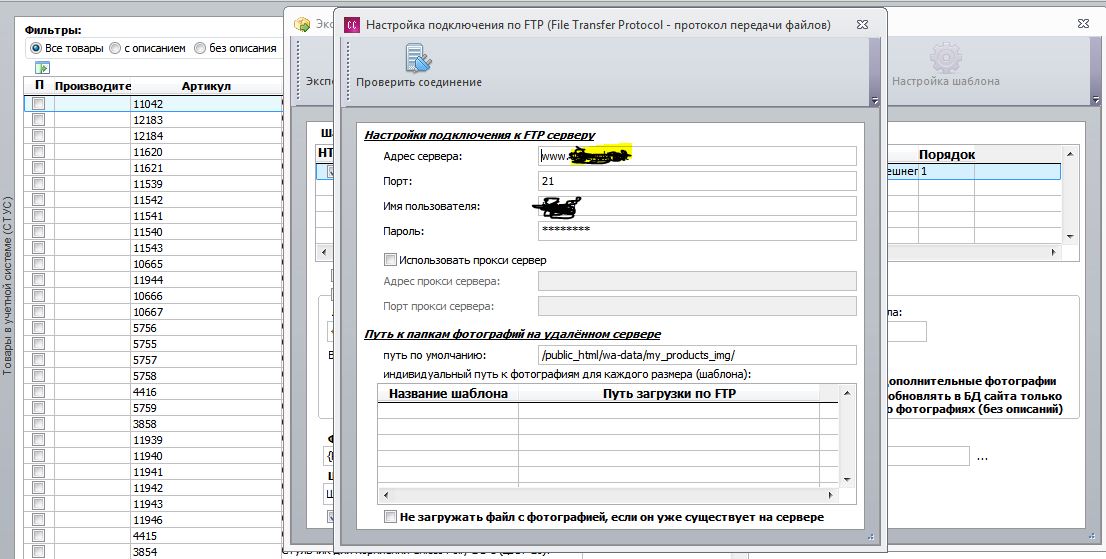This screenshot has height=559, width=1106.
Task: Click the Адрес сервера input field
Action: pyautogui.click(x=697, y=156)
